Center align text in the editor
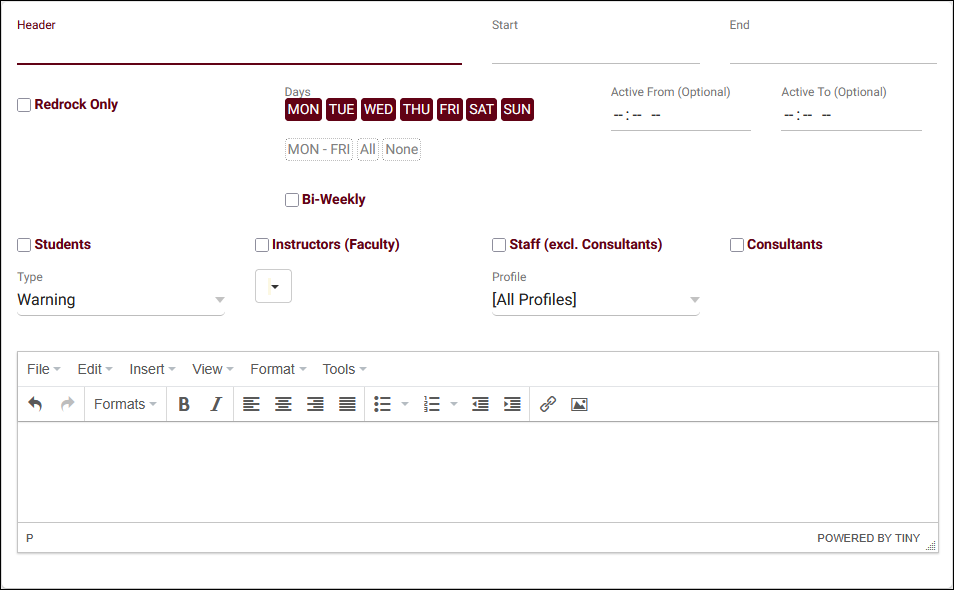The image size is (954, 590). (x=283, y=404)
